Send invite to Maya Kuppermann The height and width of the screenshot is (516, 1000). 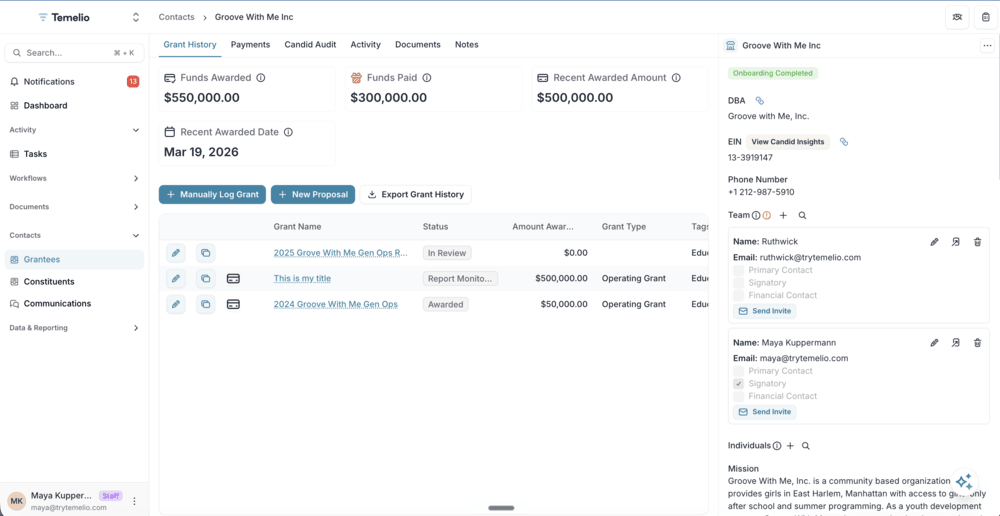tap(765, 411)
